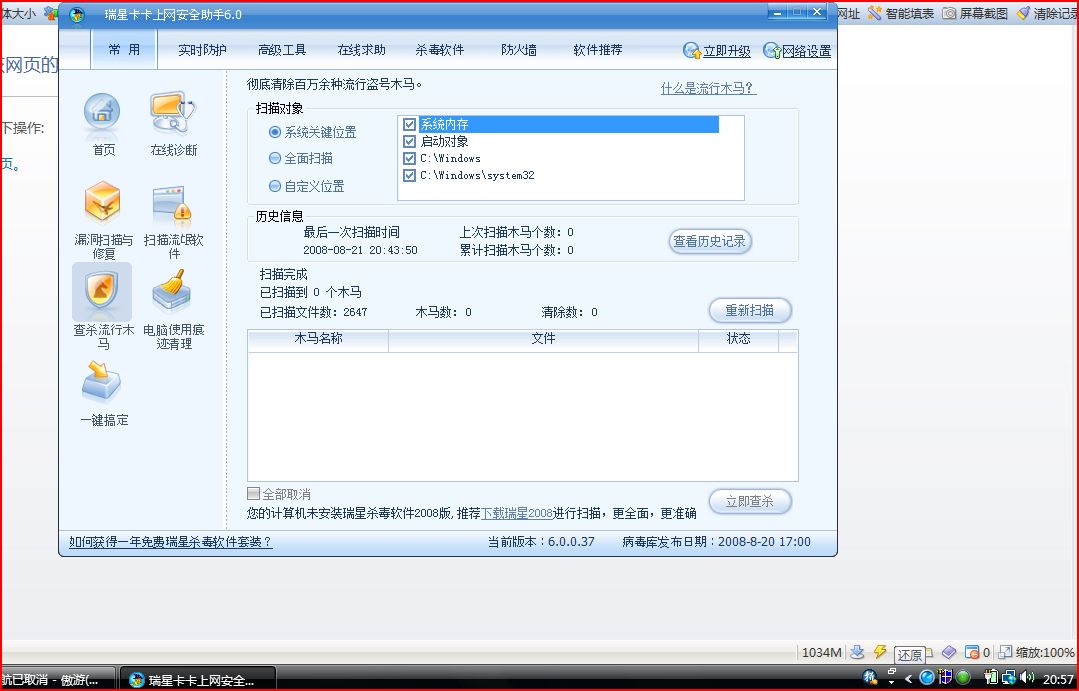1079x691 pixels.
Task: Click the 20:57 taskbar clock
Action: pos(1058,679)
